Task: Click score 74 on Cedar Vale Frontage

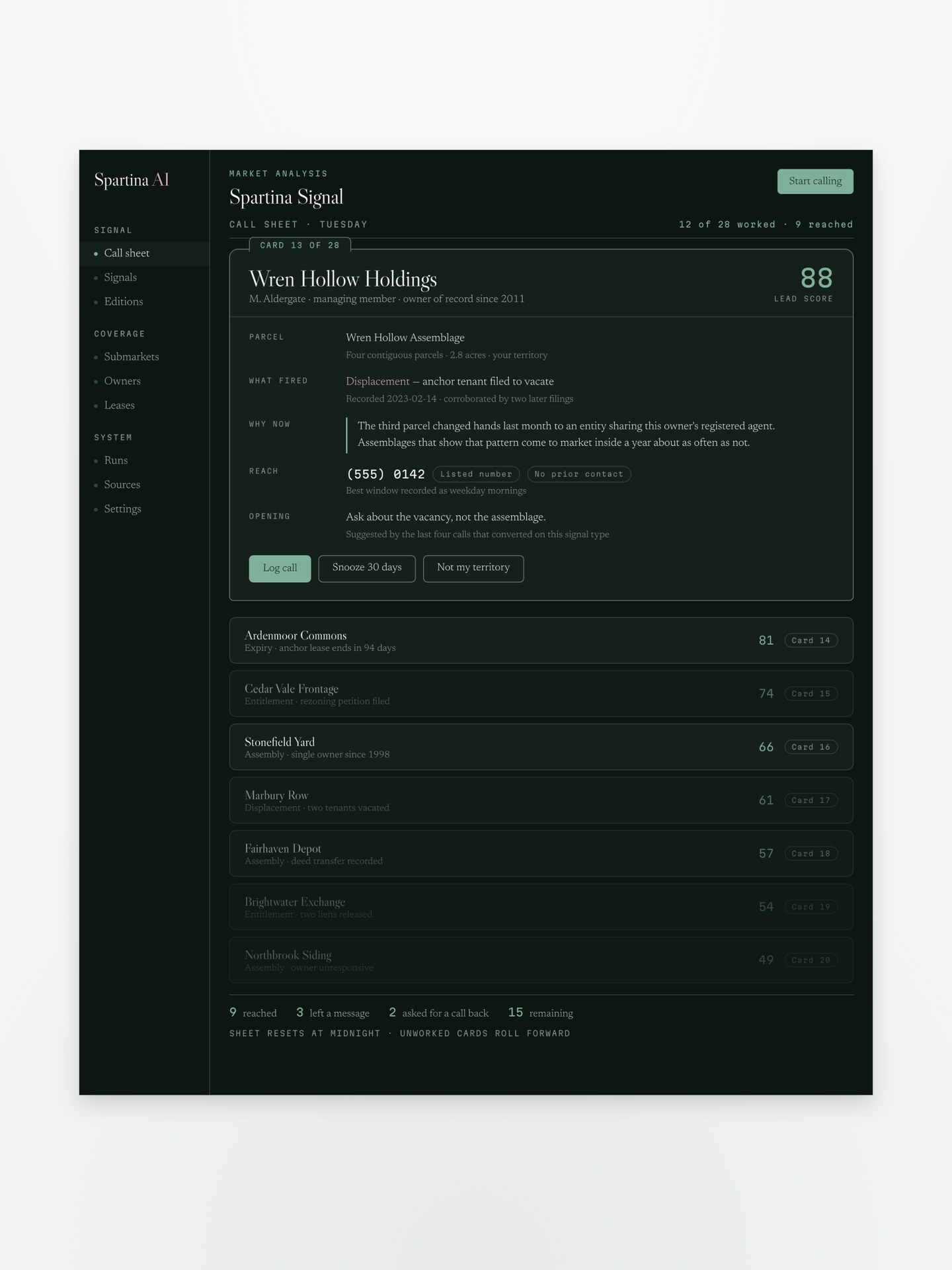Action: point(766,694)
